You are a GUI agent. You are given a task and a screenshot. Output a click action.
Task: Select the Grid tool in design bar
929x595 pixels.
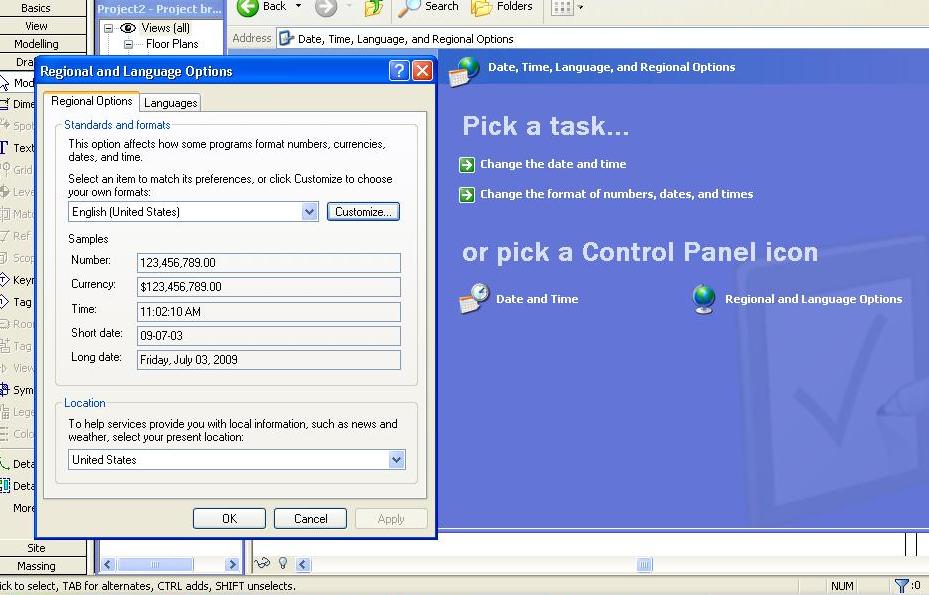17,170
